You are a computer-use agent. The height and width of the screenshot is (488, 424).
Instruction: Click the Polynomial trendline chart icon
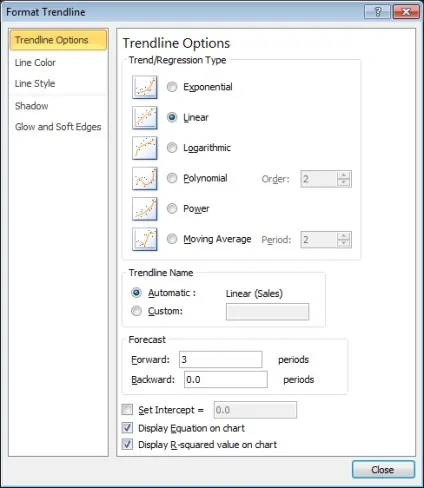point(145,179)
